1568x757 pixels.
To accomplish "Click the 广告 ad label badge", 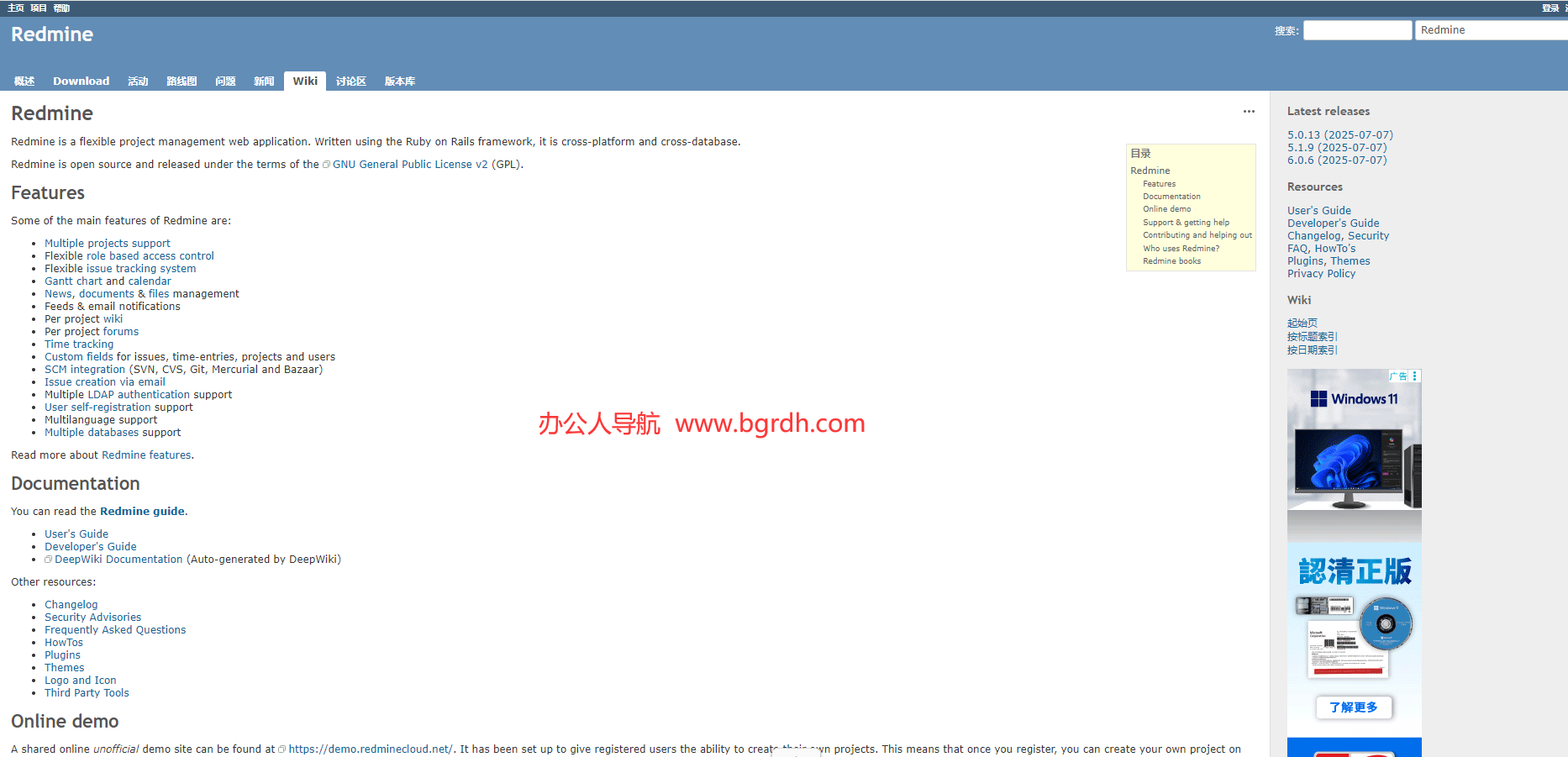I will coord(1398,376).
